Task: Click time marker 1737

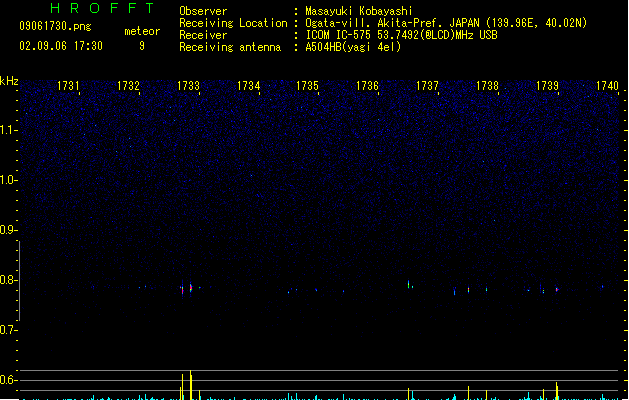Action: [427, 86]
